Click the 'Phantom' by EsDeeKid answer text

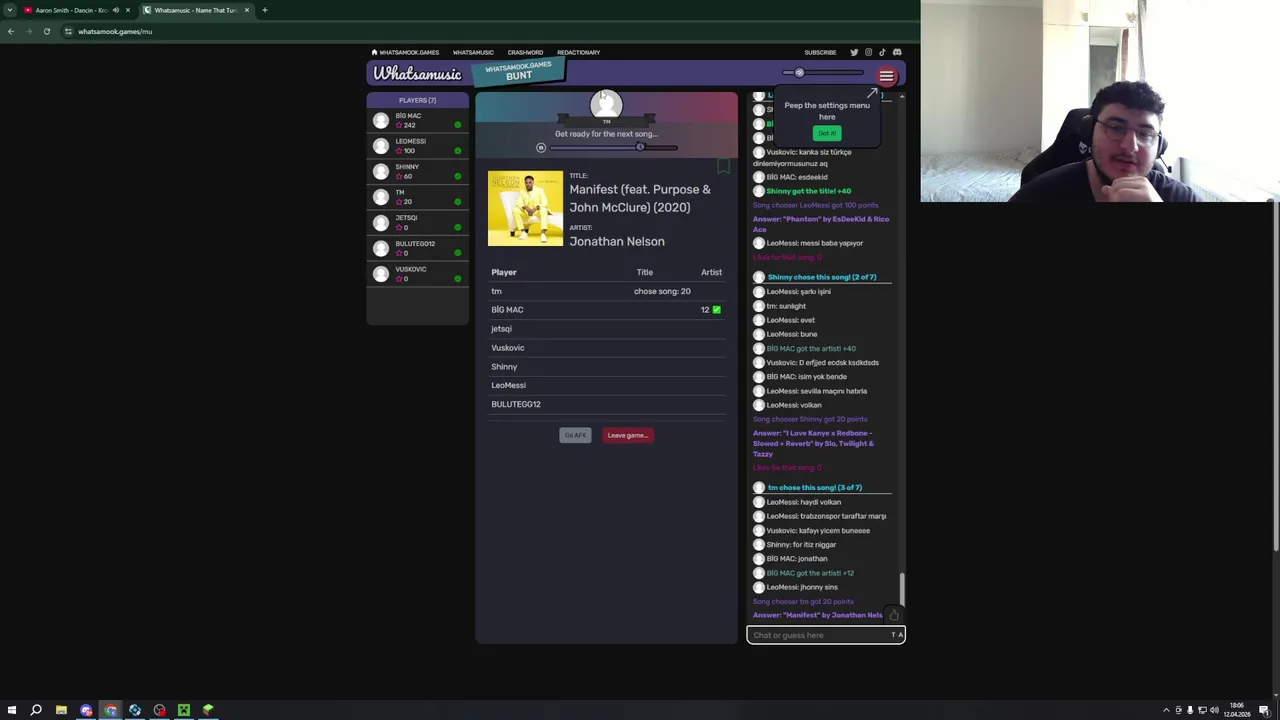coord(820,224)
